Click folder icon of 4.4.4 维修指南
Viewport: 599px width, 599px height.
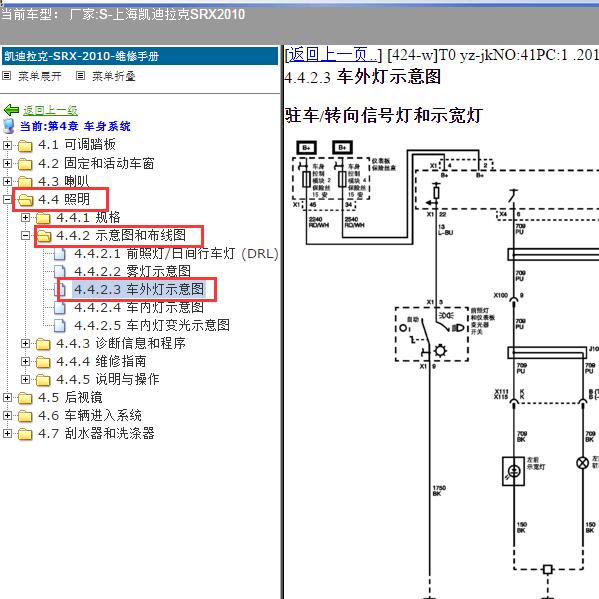[x=43, y=362]
